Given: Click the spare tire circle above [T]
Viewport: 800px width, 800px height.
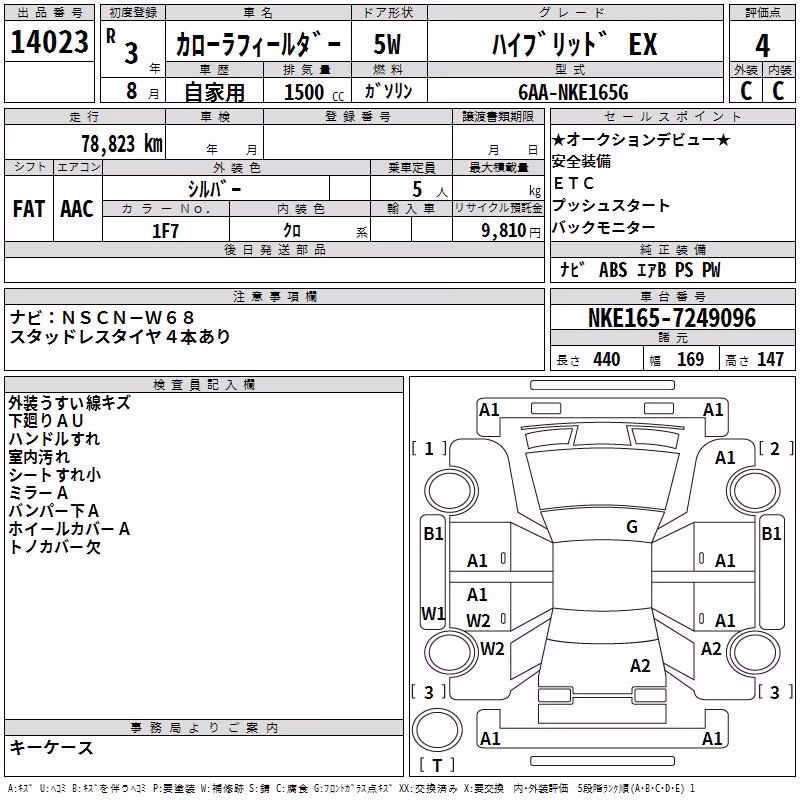Looking at the screenshot, I should (437, 730).
